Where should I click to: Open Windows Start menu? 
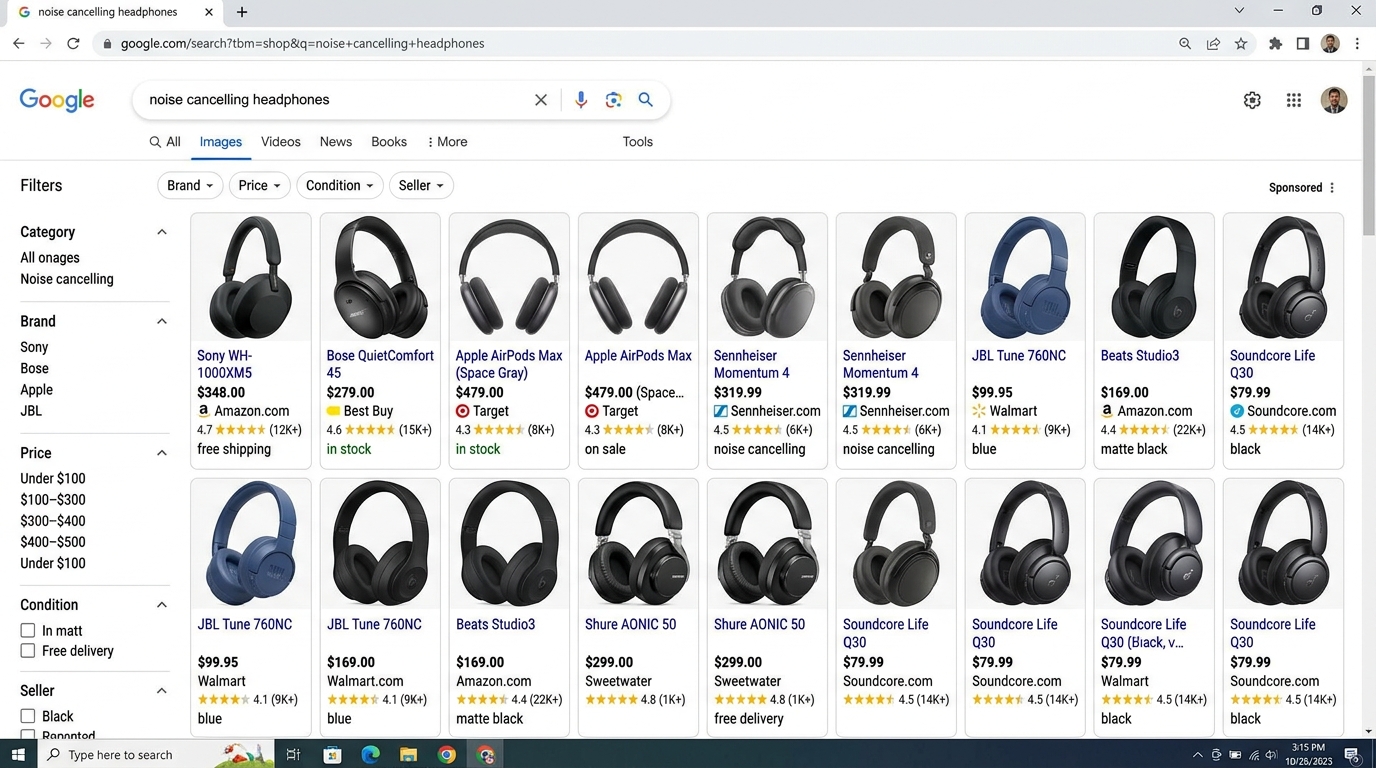point(18,754)
